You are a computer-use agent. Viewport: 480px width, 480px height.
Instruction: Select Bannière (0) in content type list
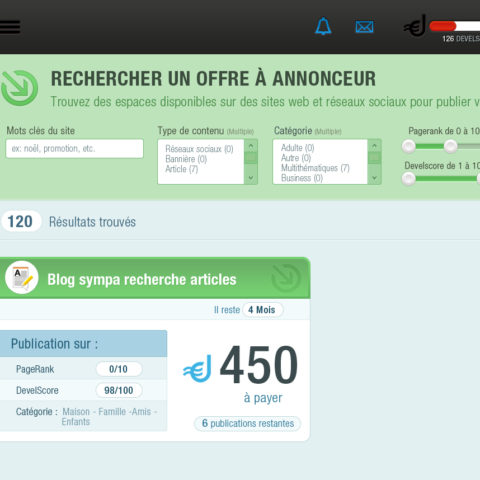[x=186, y=159]
